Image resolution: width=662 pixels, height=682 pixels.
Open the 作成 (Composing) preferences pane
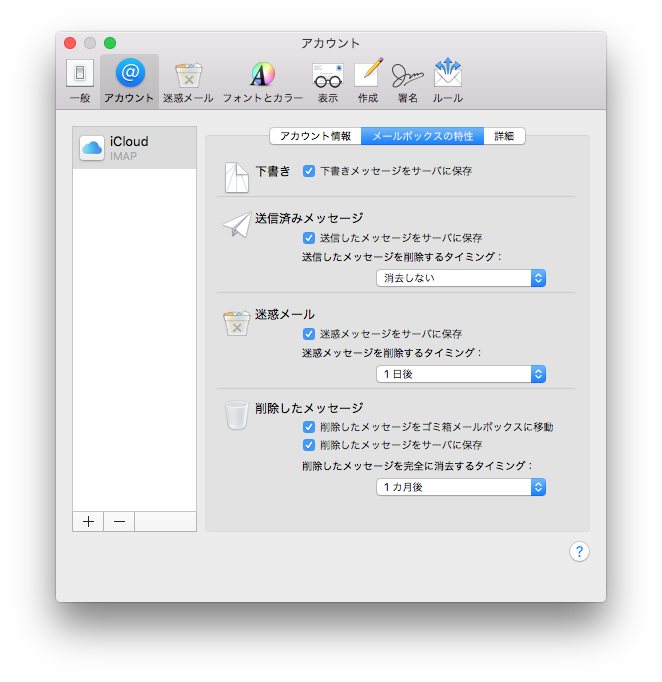pos(368,80)
